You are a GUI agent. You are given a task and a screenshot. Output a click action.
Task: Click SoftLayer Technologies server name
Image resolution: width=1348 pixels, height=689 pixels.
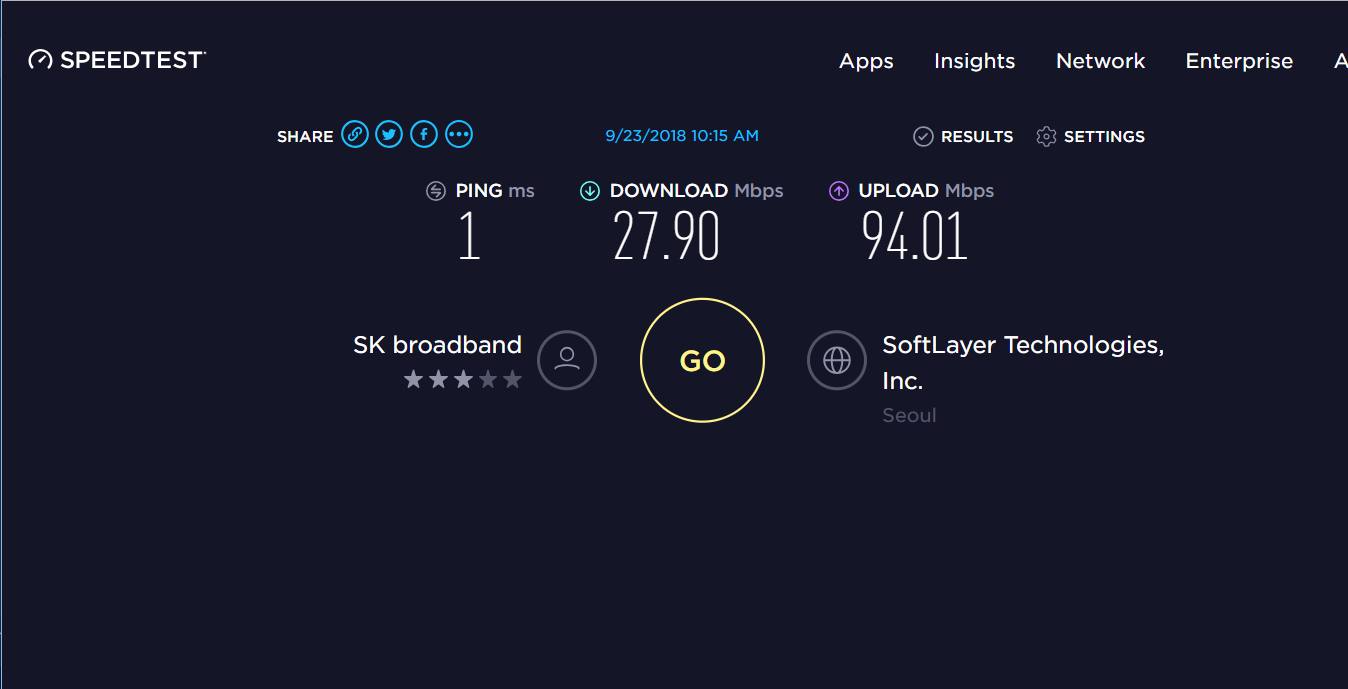(x=1022, y=346)
